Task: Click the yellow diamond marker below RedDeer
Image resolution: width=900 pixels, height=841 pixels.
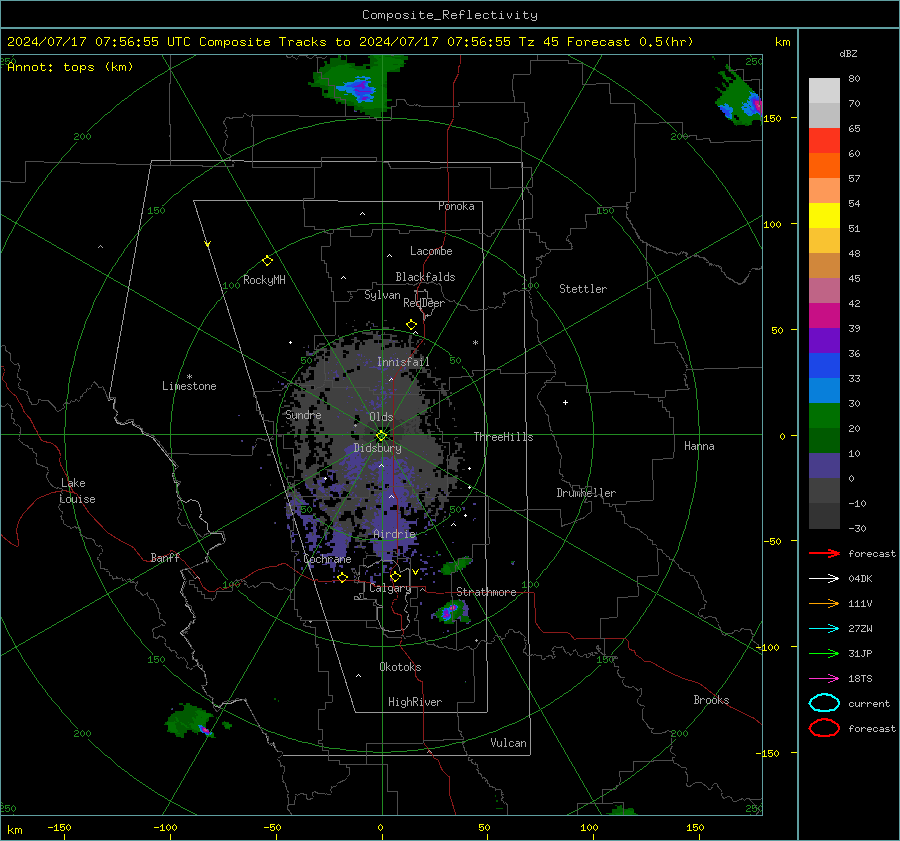Action: point(411,325)
